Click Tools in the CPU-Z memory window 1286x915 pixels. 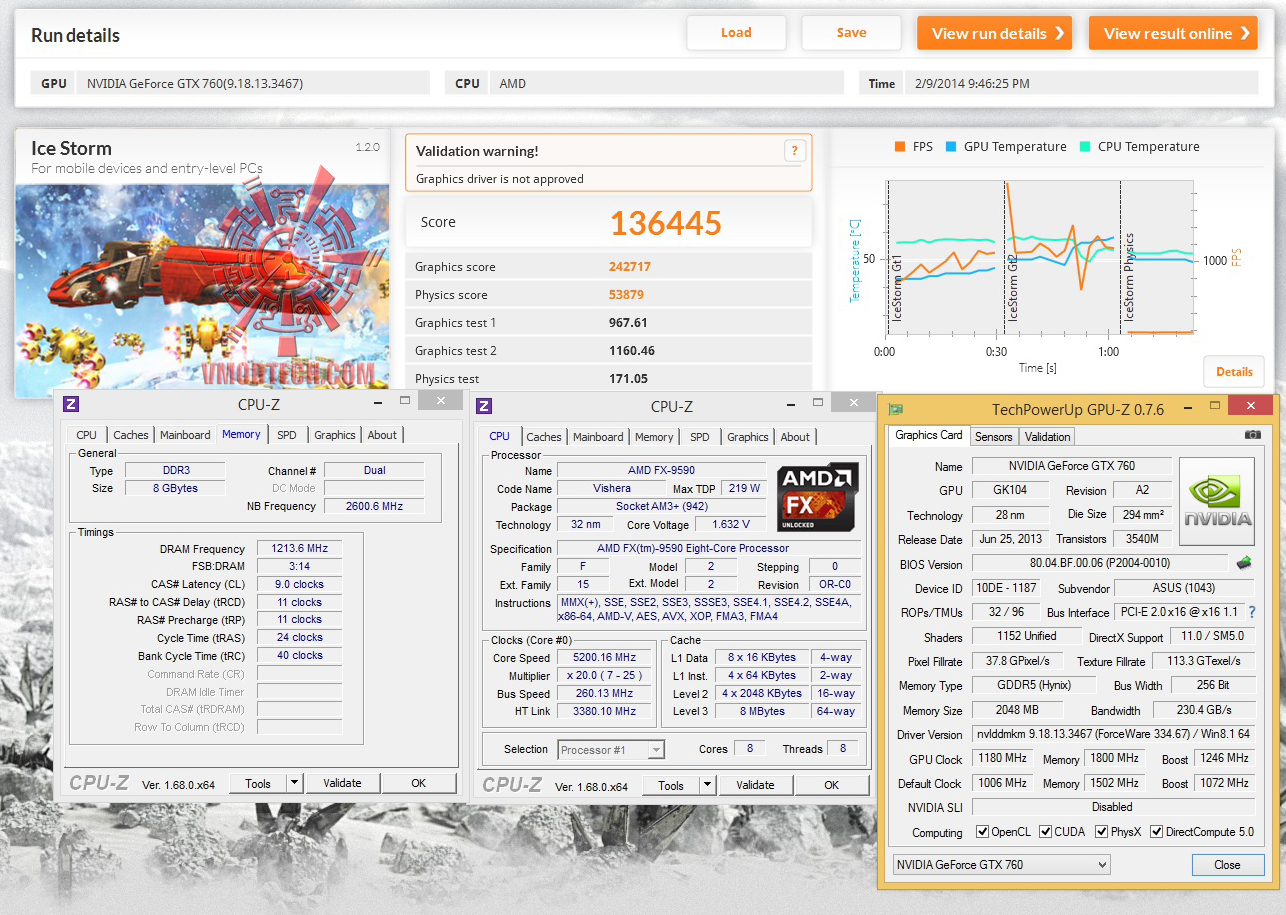tap(258, 784)
